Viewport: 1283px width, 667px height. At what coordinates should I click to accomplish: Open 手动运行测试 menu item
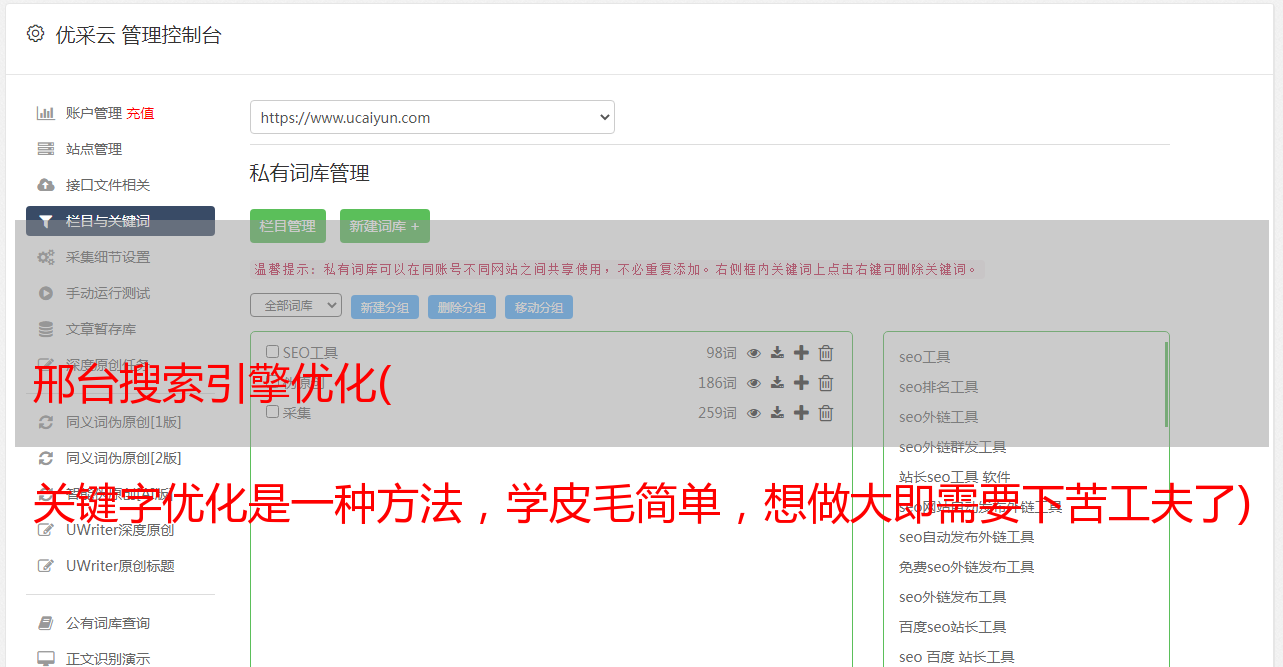[x=108, y=293]
